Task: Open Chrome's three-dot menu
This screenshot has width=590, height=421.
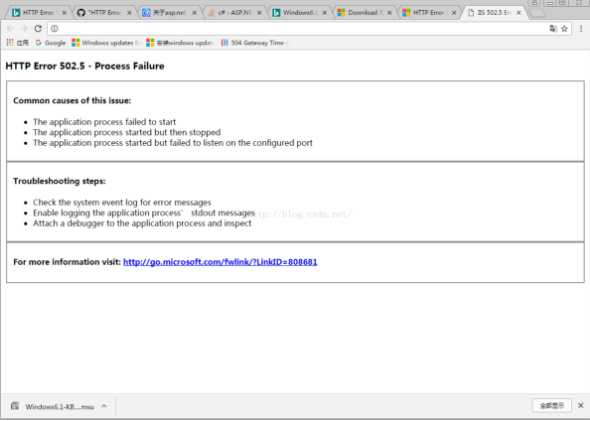Action: coord(581,29)
